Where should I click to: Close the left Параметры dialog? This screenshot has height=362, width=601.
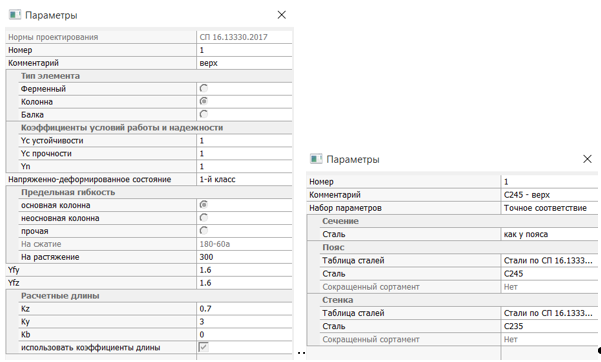click(282, 15)
